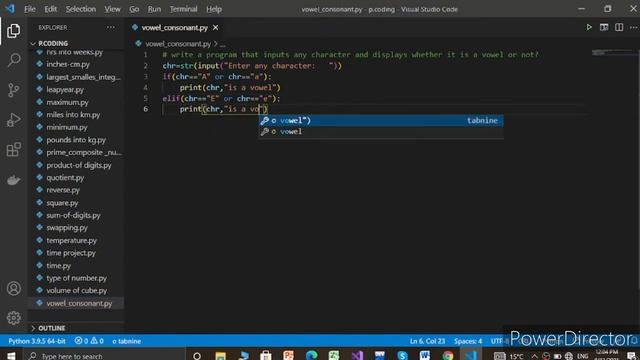640x360 pixels.
Task: Split the editor right
Action: tap(619, 27)
